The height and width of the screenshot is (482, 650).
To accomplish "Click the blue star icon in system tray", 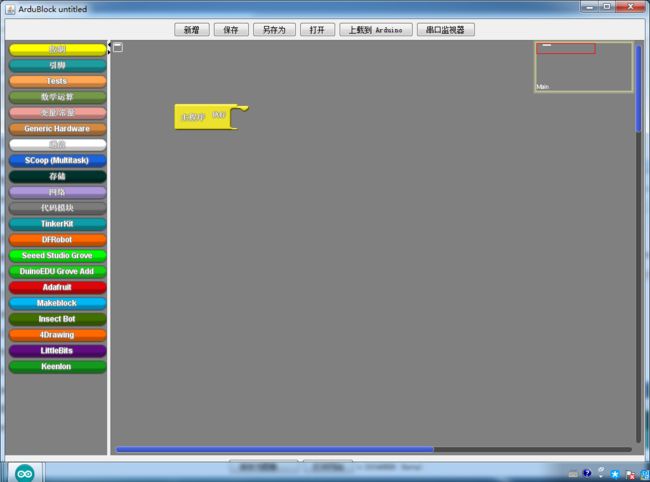I will pyautogui.click(x=615, y=474).
